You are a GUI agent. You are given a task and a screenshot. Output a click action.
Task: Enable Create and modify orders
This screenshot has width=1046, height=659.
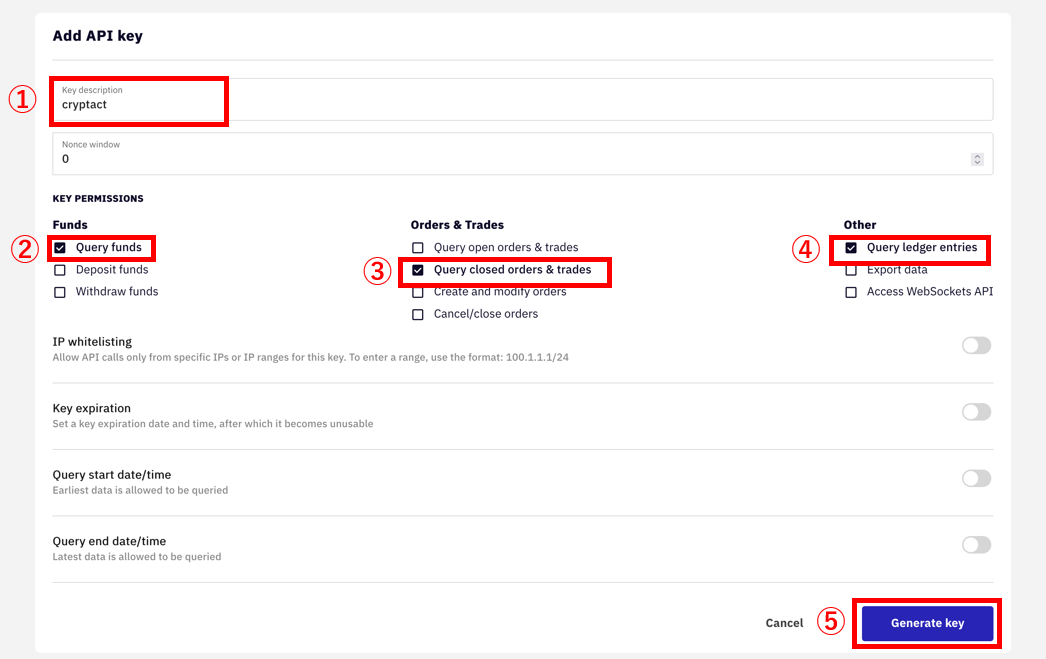coord(417,291)
